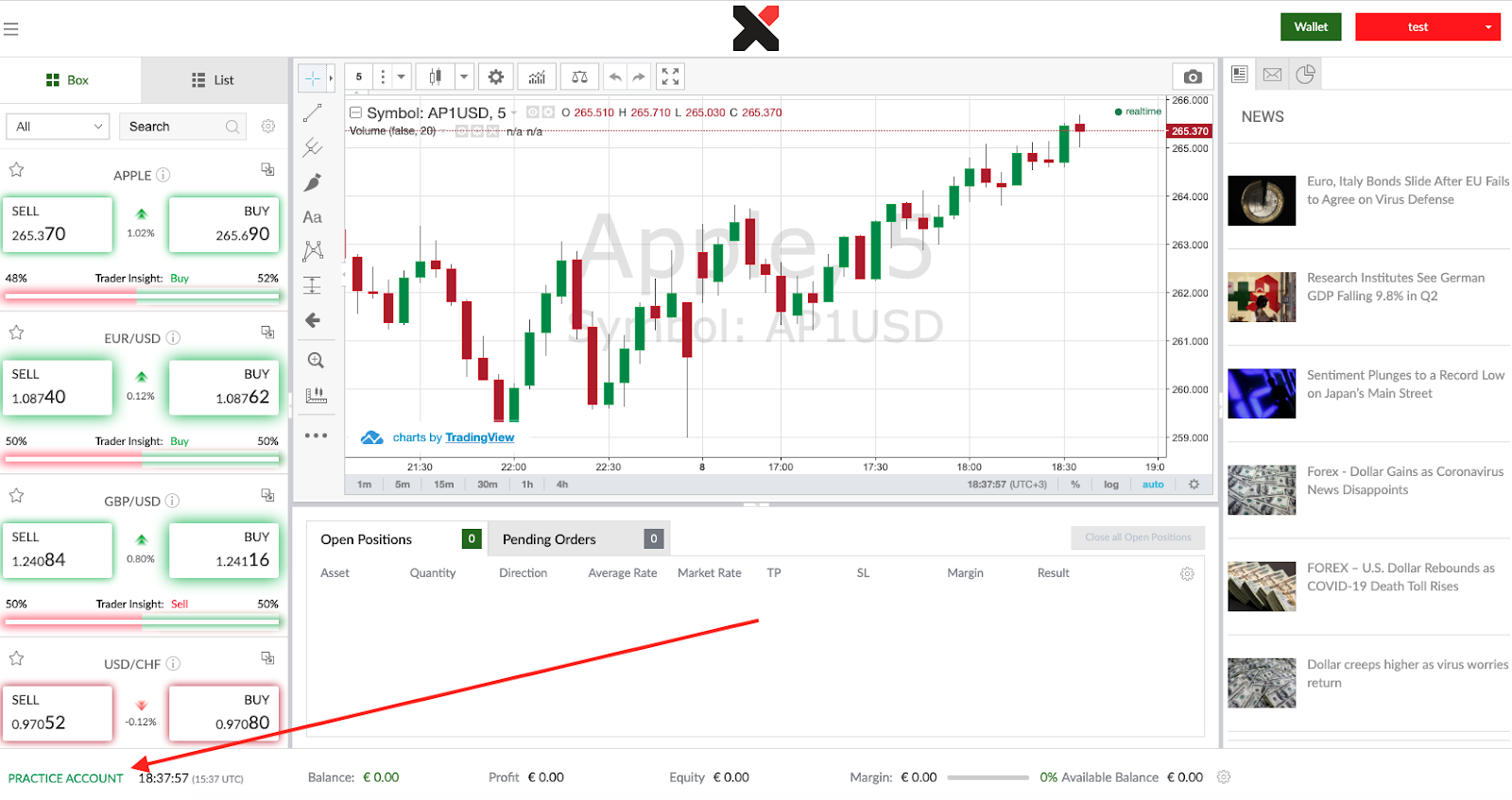
Task: Open chart axis settings gear at bottom right
Action: [1194, 484]
